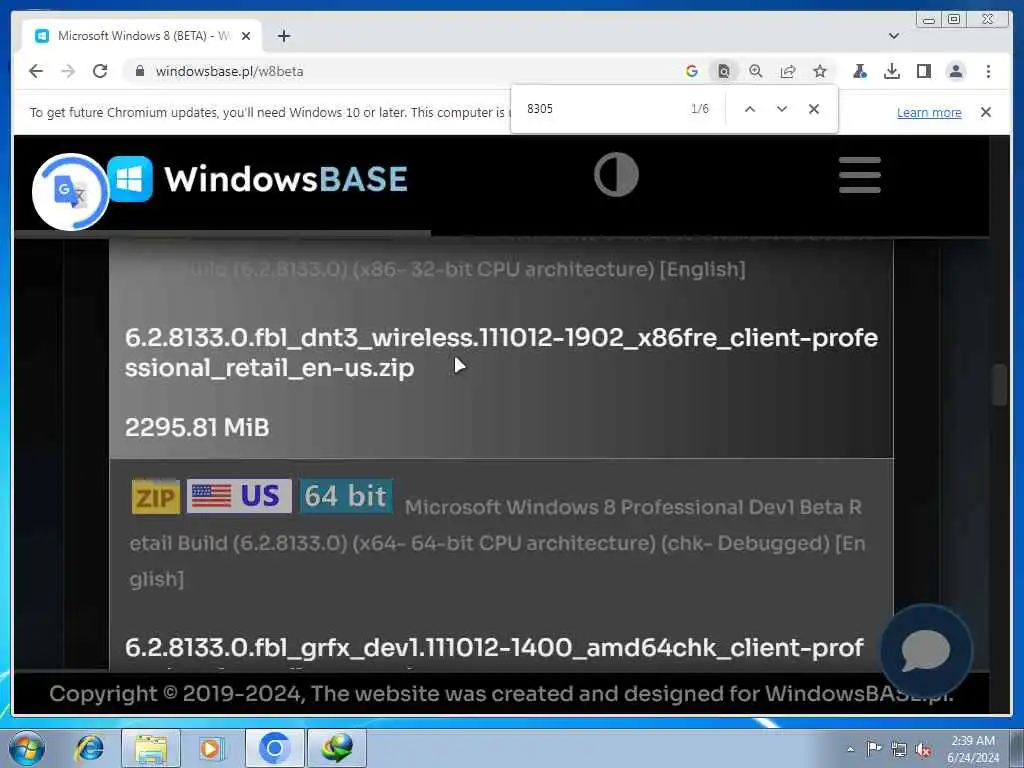Click the 2295.81 MiB file size

coord(197,428)
